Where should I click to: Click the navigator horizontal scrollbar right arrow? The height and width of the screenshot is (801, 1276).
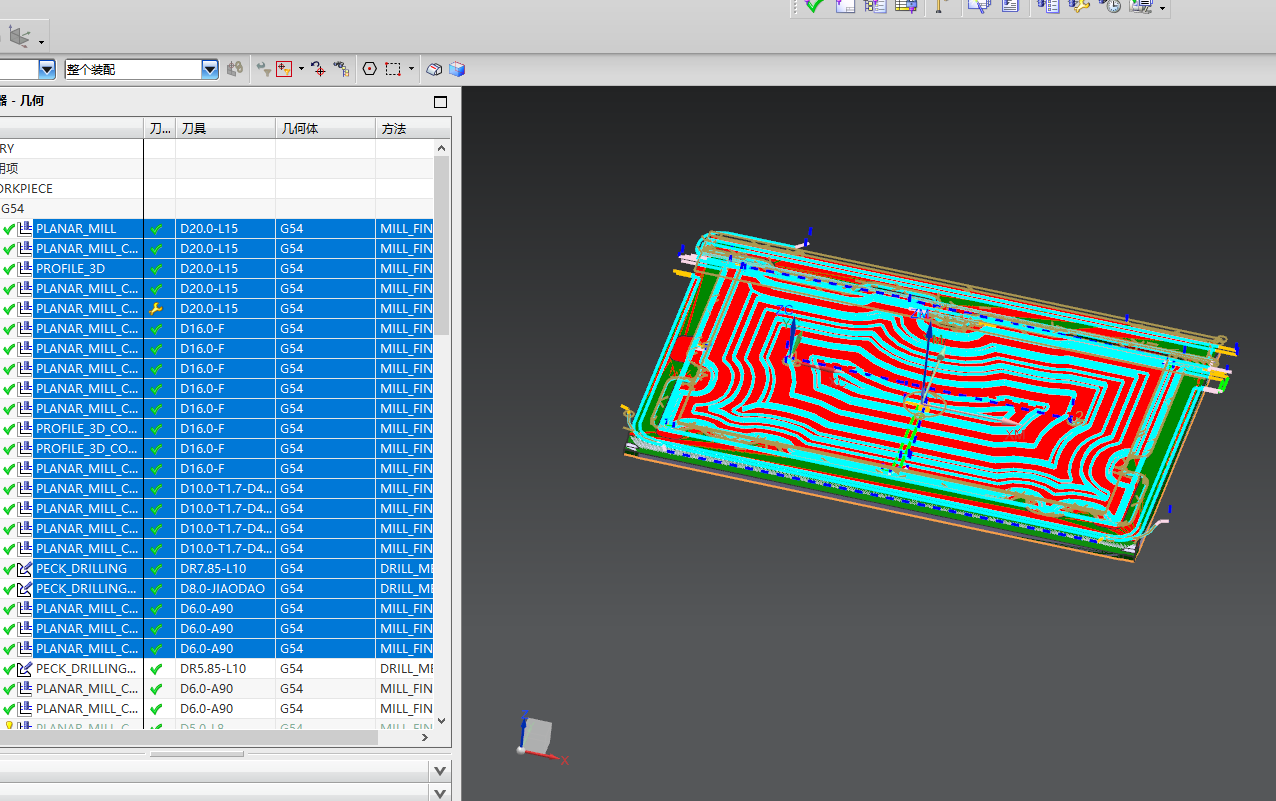coord(424,738)
